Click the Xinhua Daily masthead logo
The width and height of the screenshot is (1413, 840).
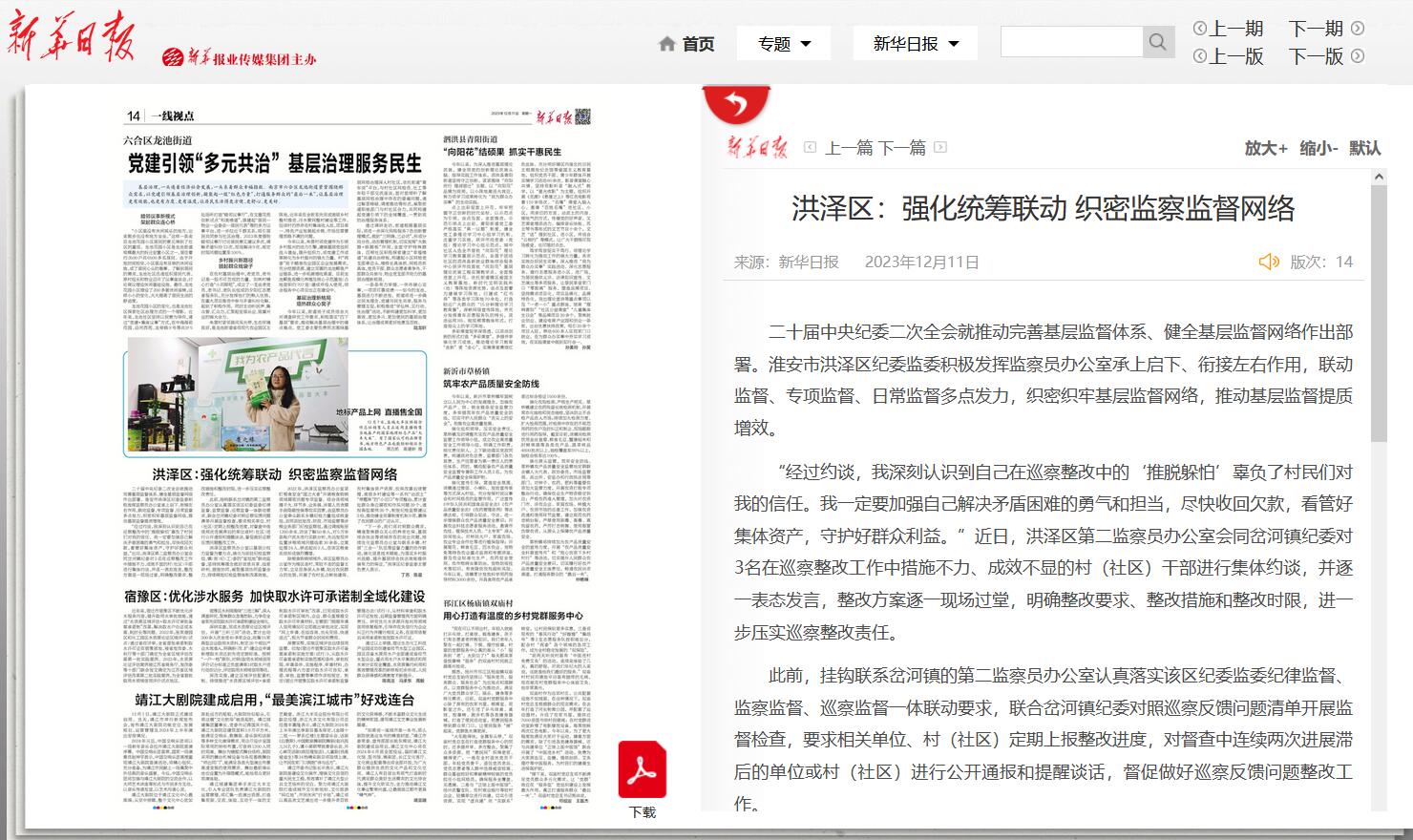[73, 38]
